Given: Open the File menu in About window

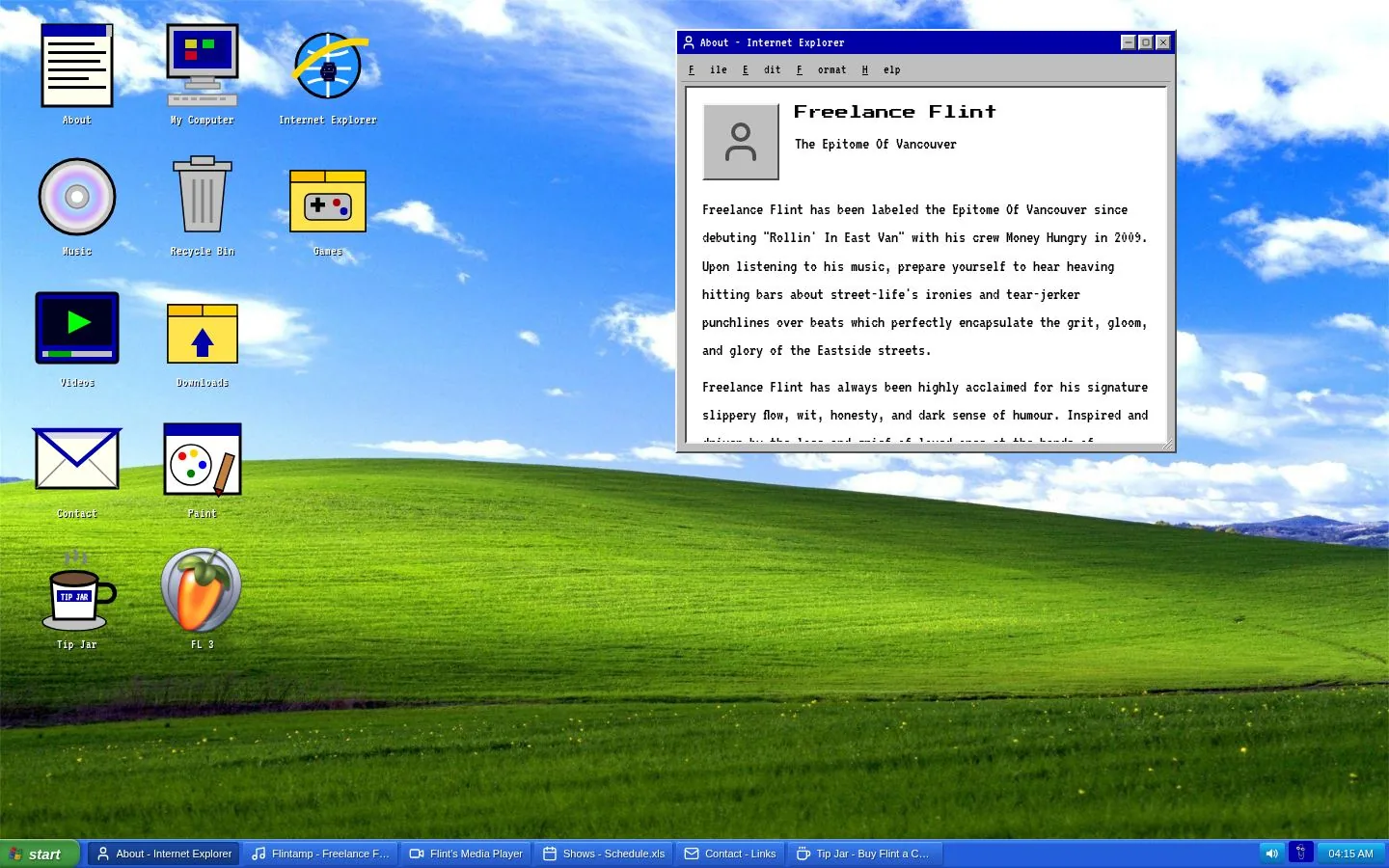Looking at the screenshot, I should 708,69.
